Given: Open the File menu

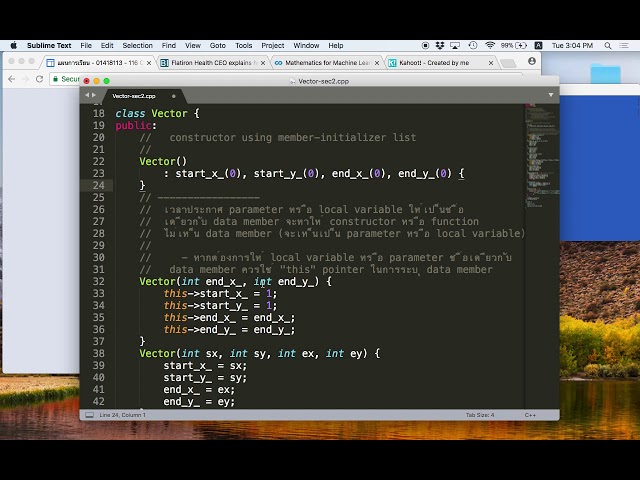Looking at the screenshot, I should coord(86,45).
